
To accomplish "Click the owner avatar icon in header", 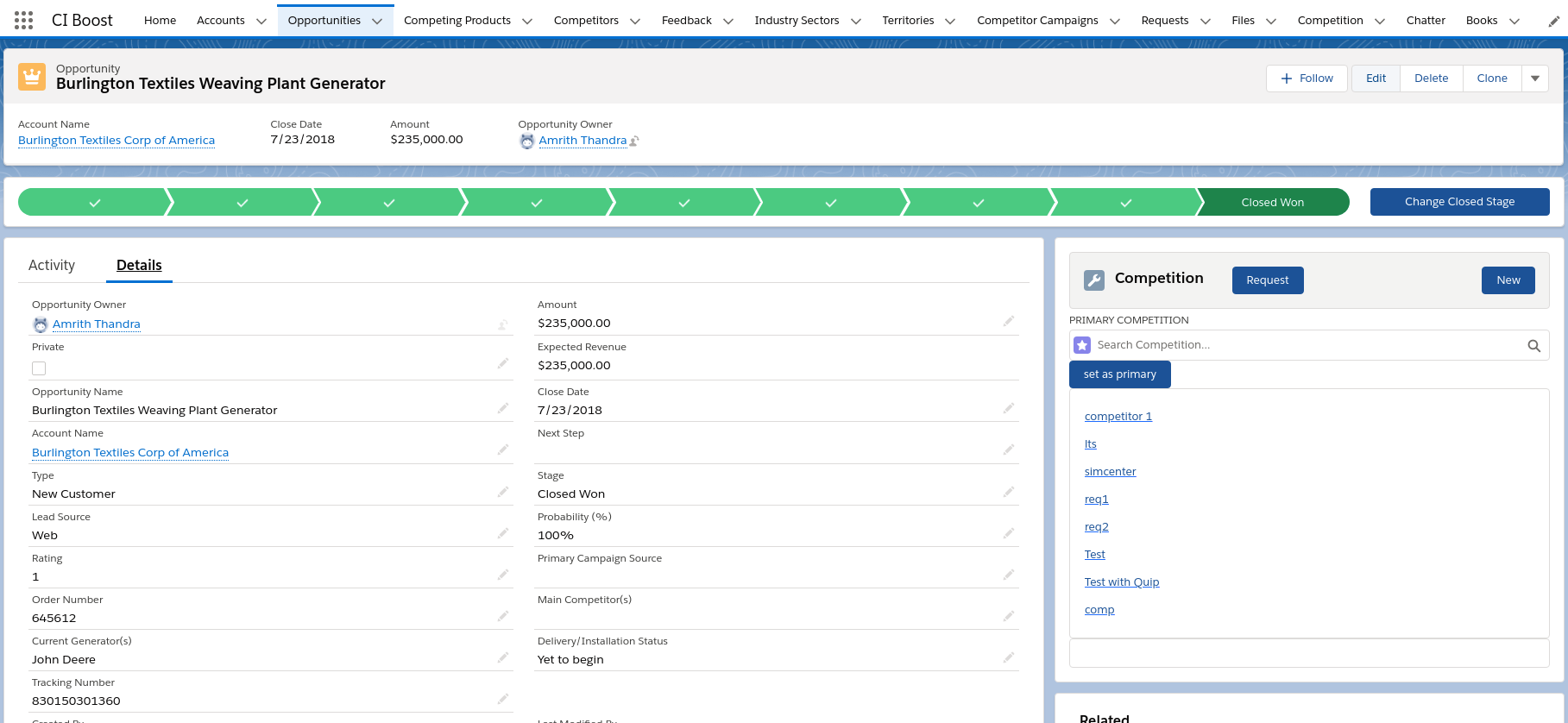I will coord(527,141).
